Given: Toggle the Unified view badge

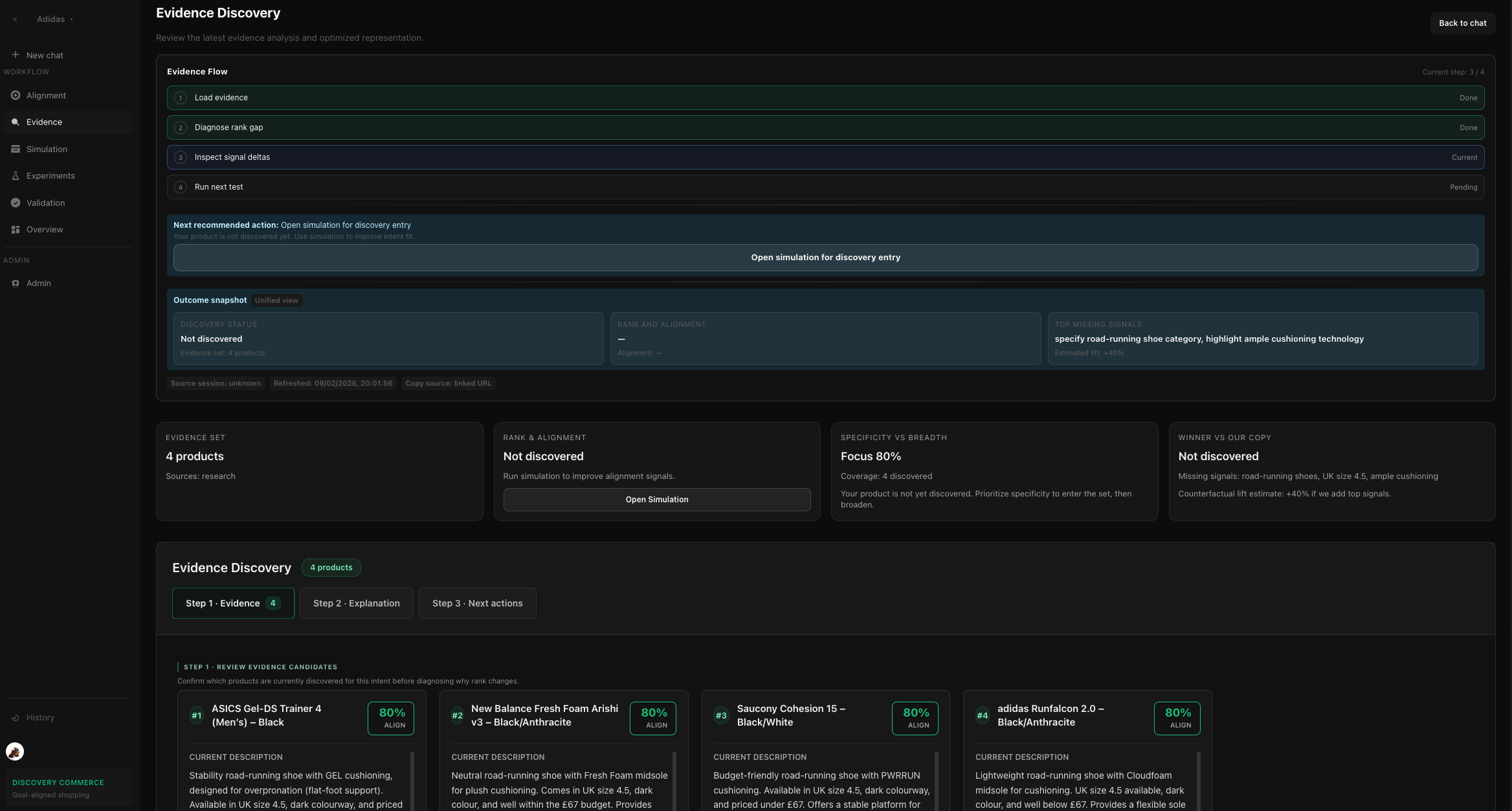Looking at the screenshot, I should tap(276, 300).
